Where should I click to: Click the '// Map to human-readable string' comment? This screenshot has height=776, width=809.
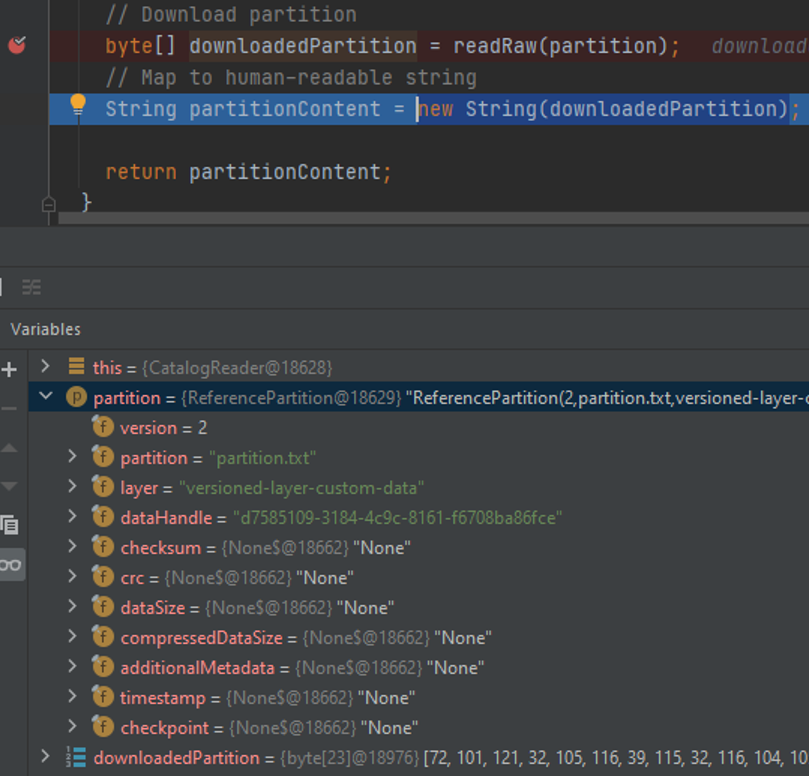[x=292, y=78]
